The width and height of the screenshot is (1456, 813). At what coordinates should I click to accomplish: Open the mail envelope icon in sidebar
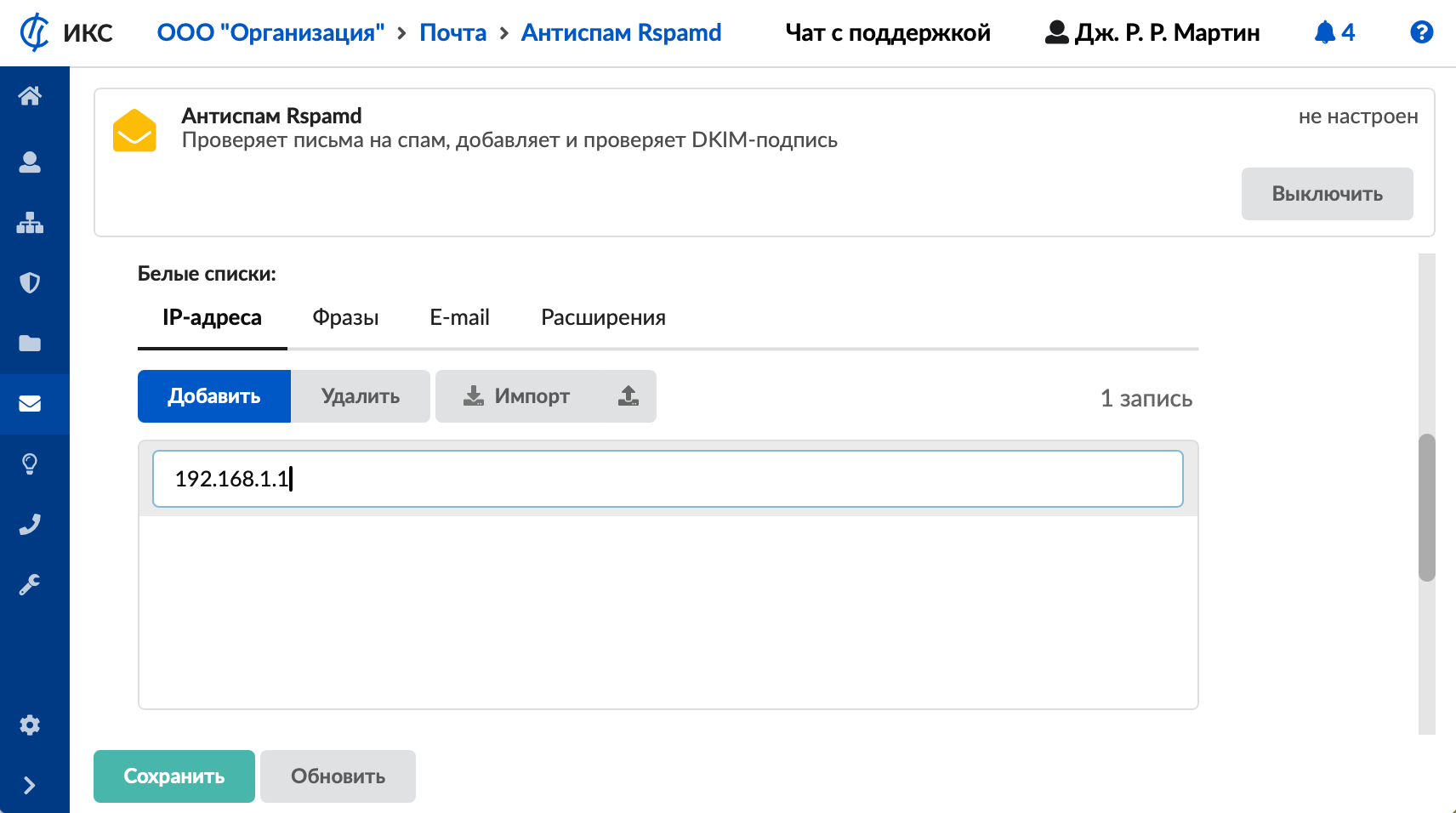click(x=30, y=403)
